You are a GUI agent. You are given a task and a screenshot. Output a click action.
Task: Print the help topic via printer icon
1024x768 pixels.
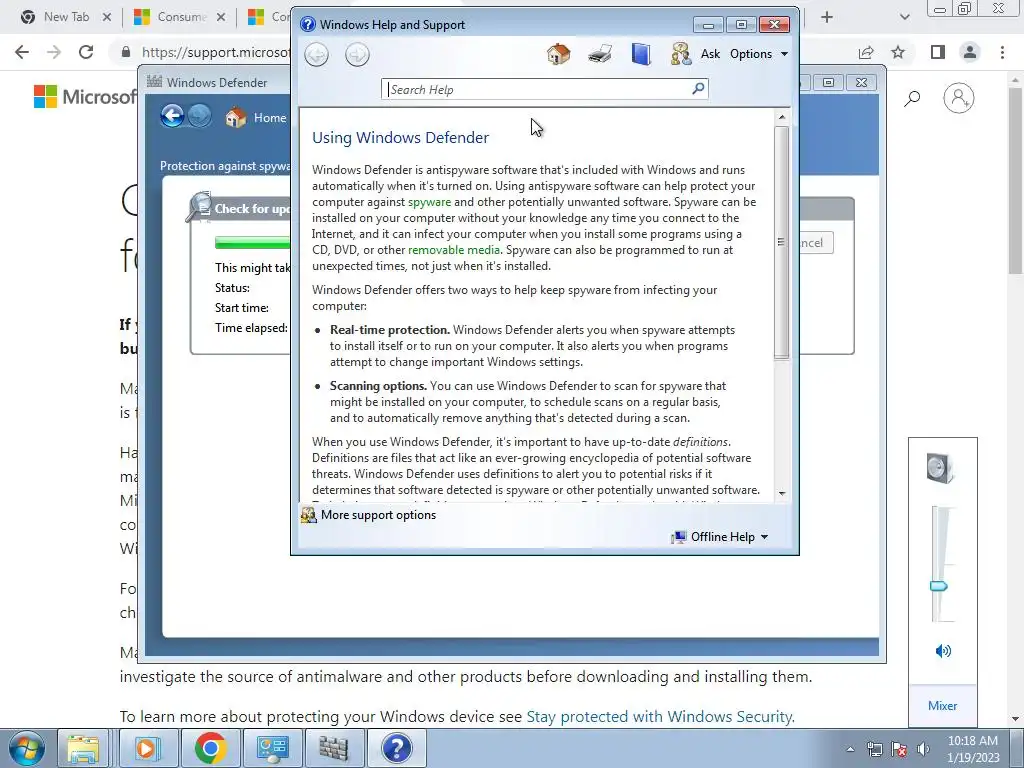point(600,54)
